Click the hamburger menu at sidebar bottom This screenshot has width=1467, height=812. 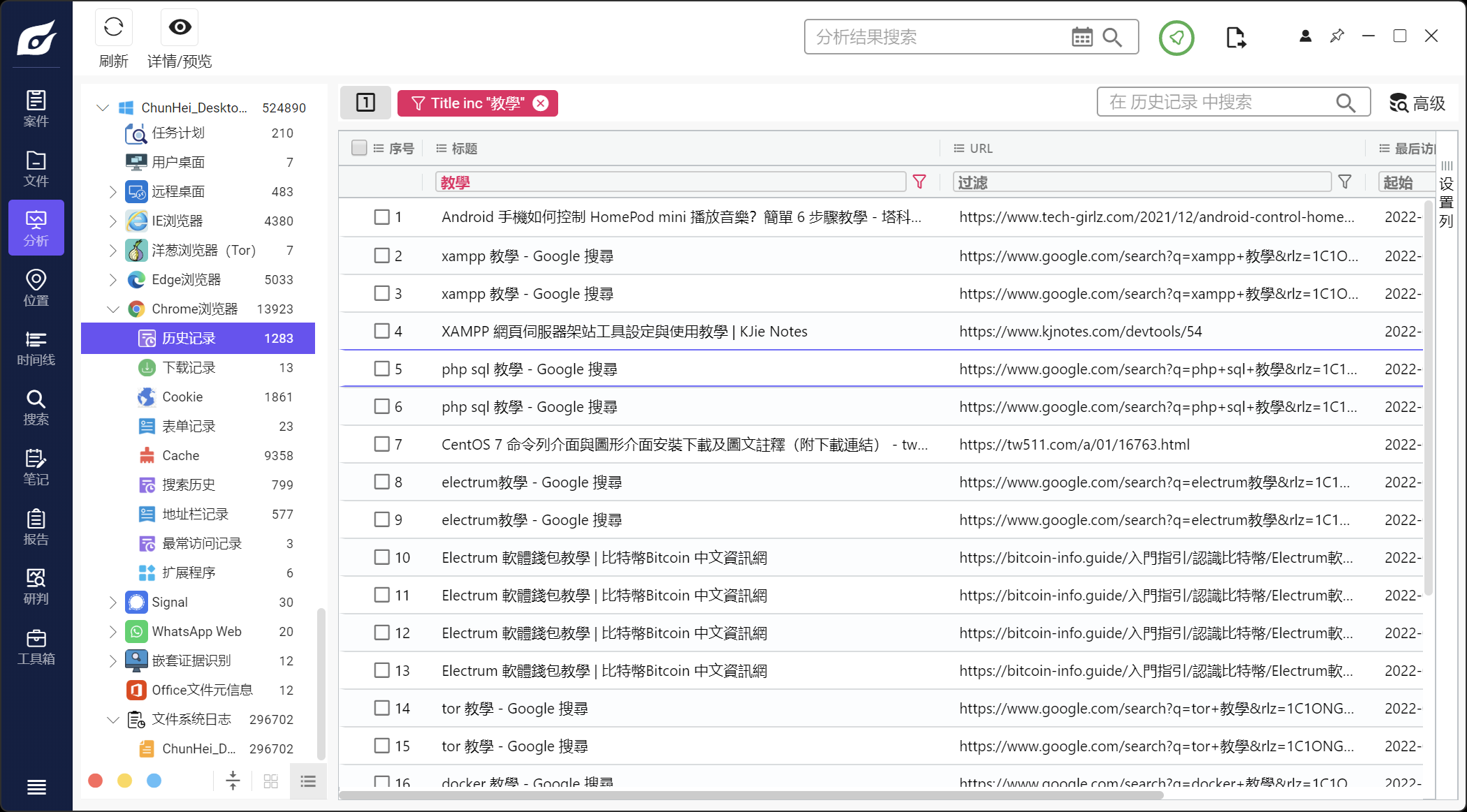[36, 787]
